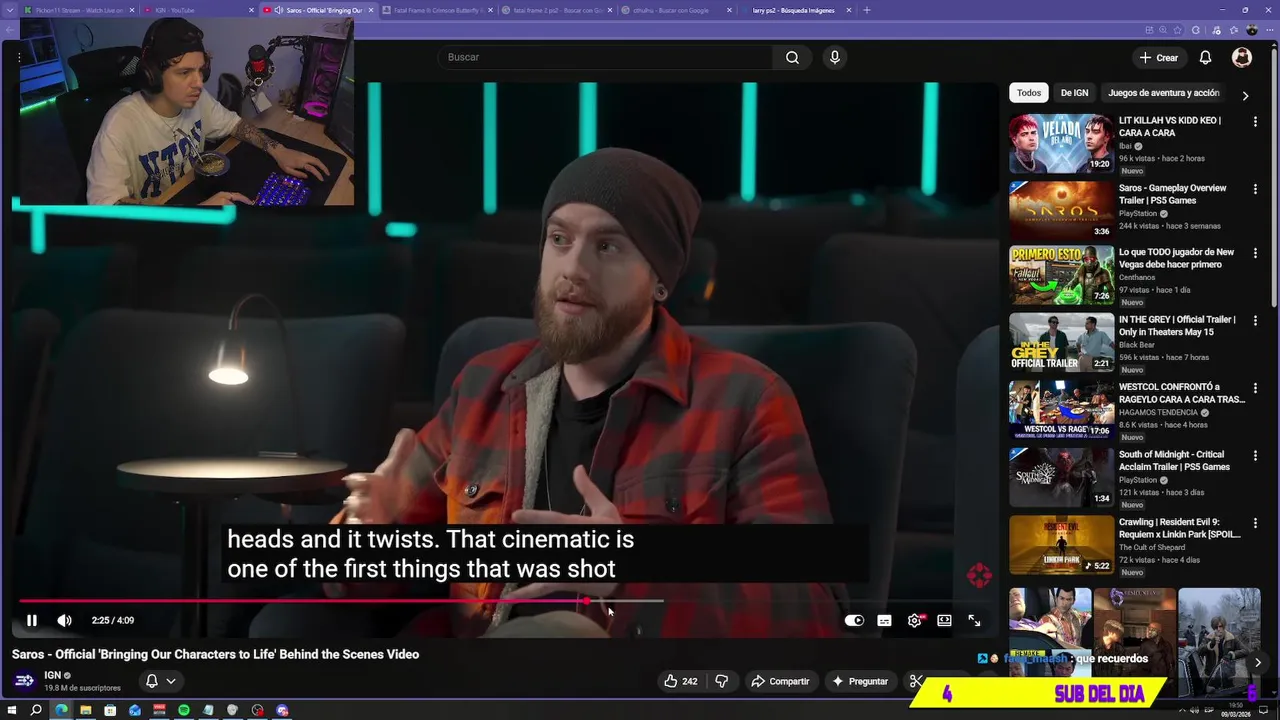
Task: Pause the video playback
Action: coord(32,620)
